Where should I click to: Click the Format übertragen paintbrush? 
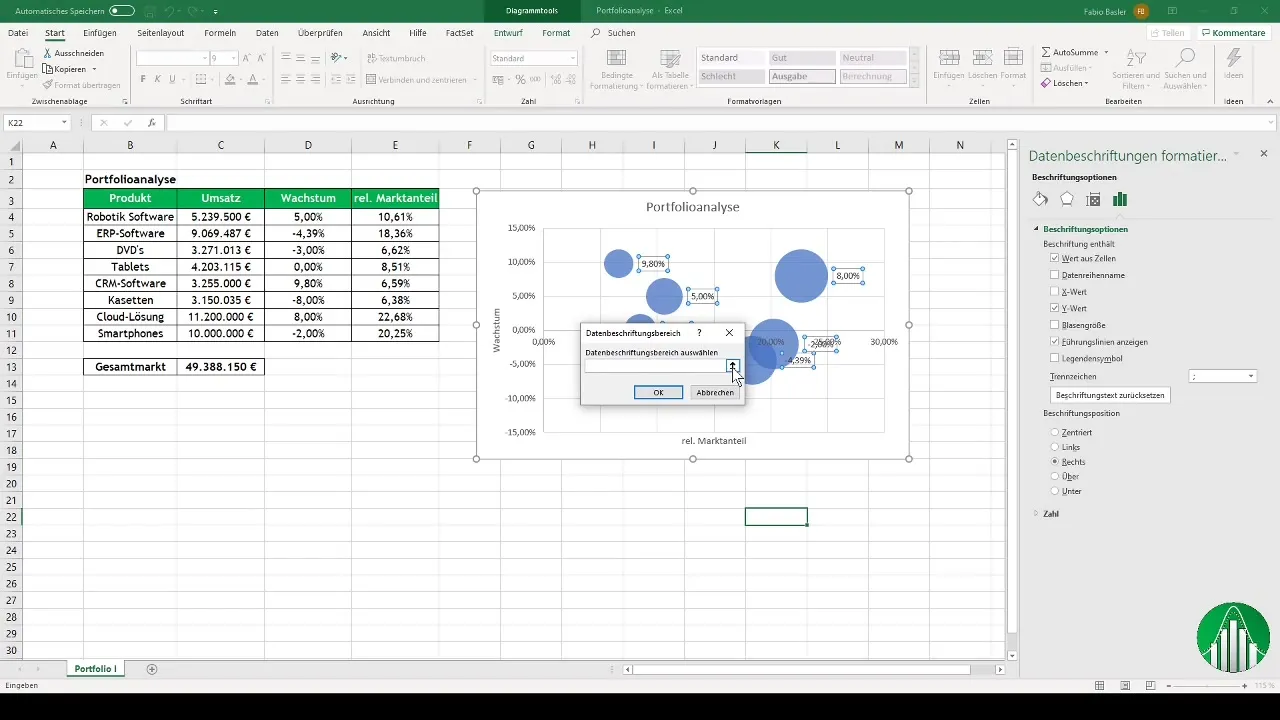point(47,85)
